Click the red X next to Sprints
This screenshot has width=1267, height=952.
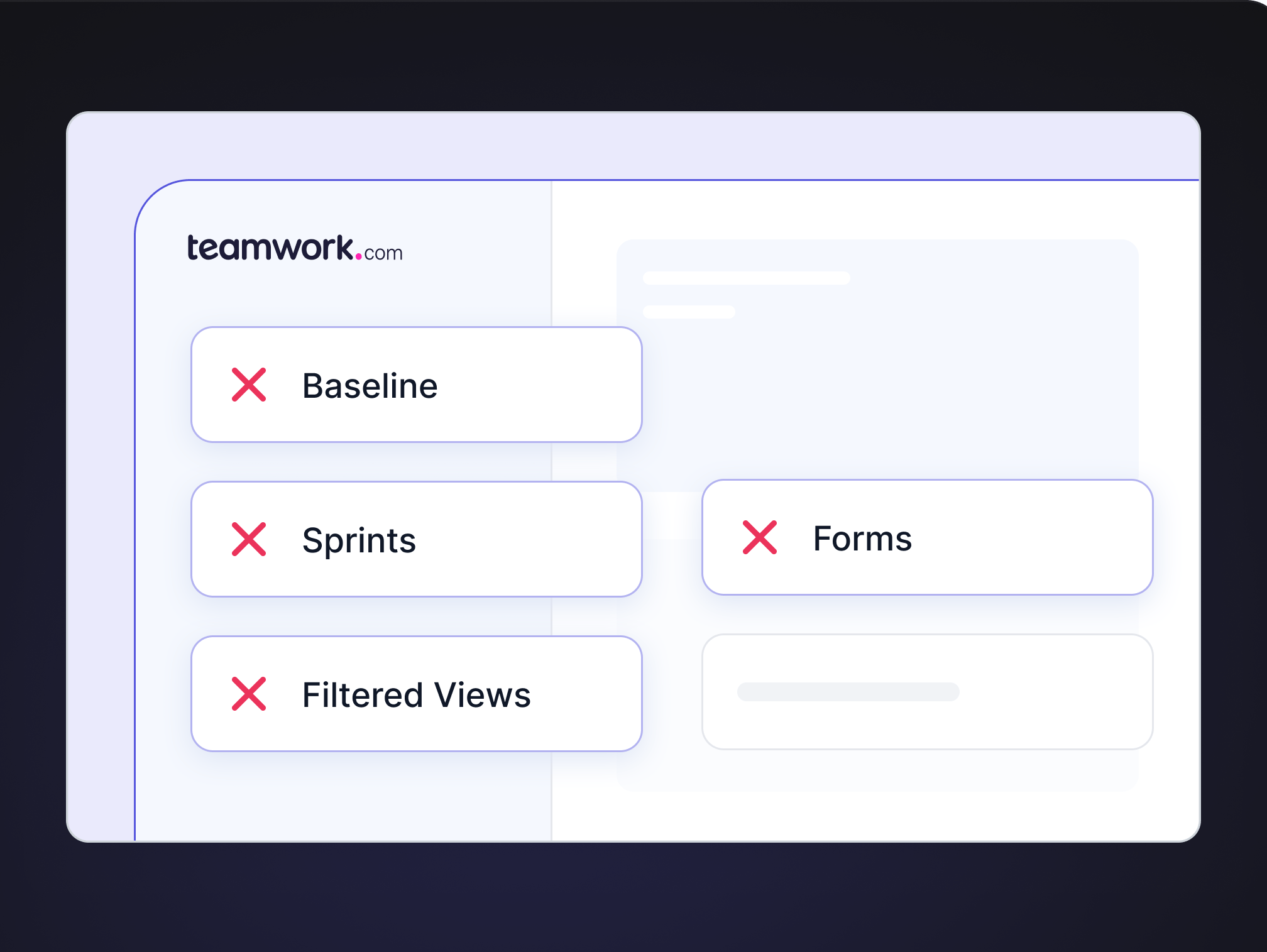tap(249, 539)
